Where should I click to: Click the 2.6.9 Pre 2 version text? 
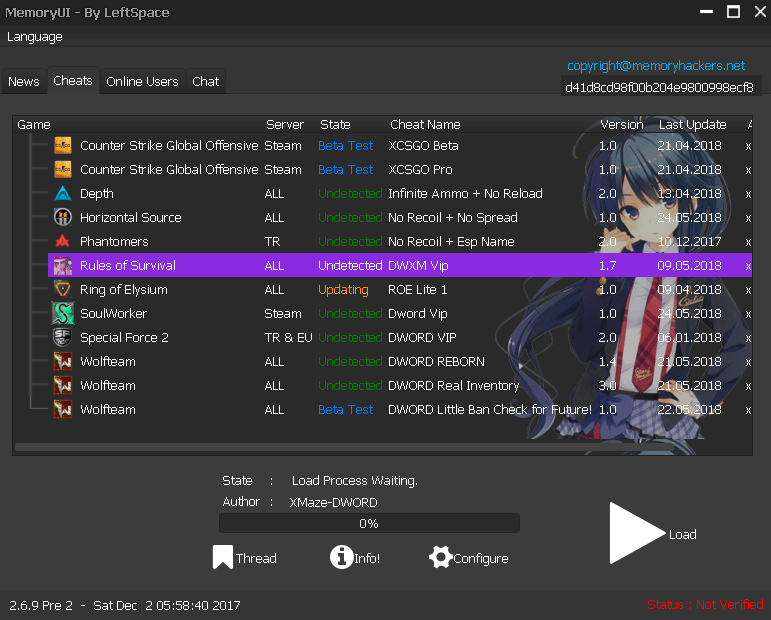41,605
